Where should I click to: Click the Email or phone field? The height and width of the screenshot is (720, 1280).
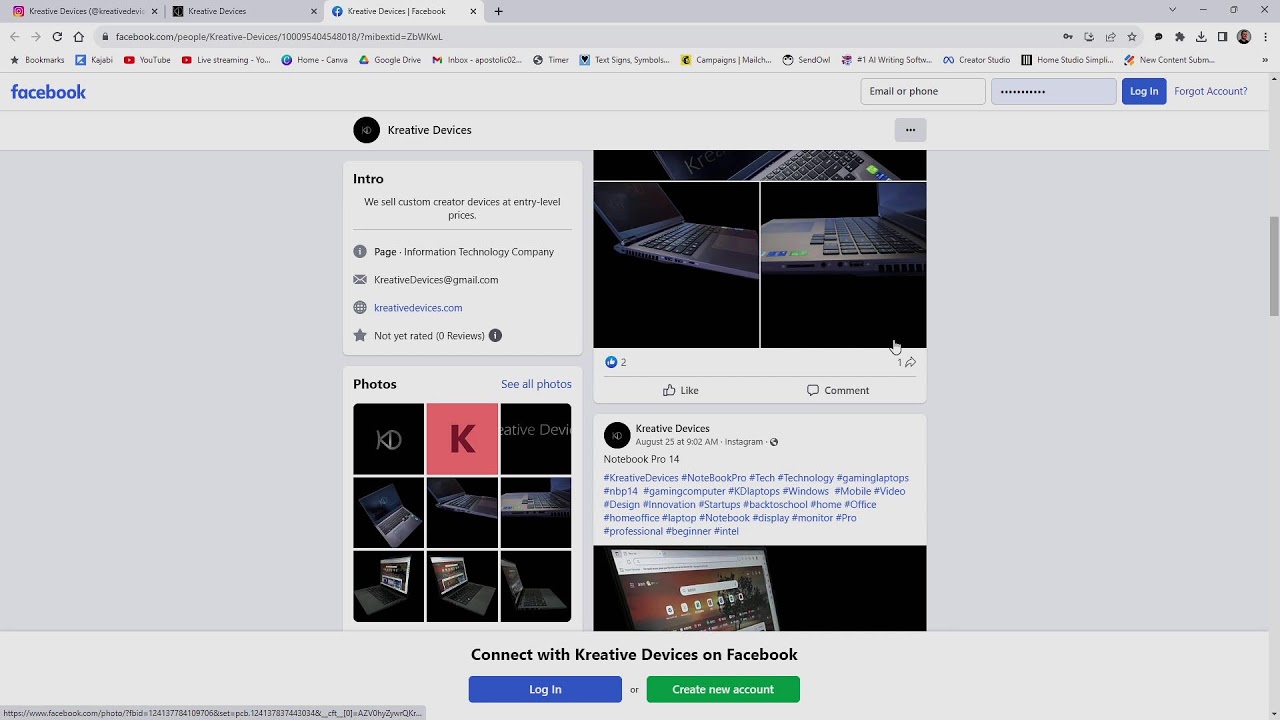coord(923,91)
